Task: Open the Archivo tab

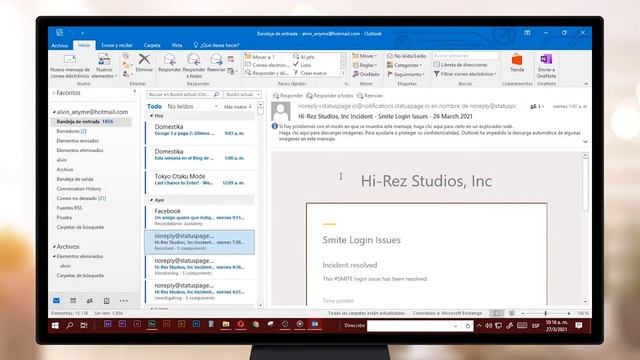Action: point(60,45)
